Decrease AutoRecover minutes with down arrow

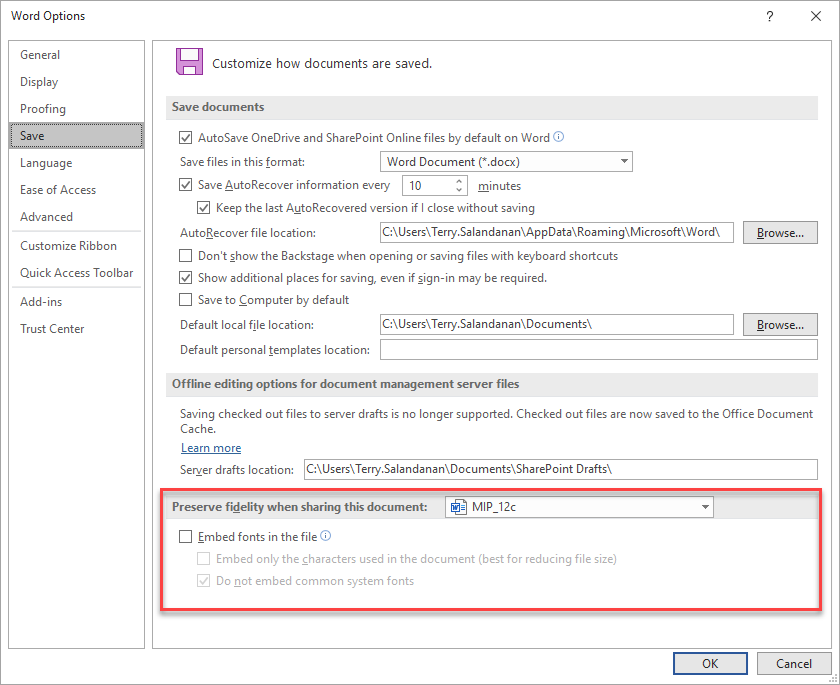459,190
